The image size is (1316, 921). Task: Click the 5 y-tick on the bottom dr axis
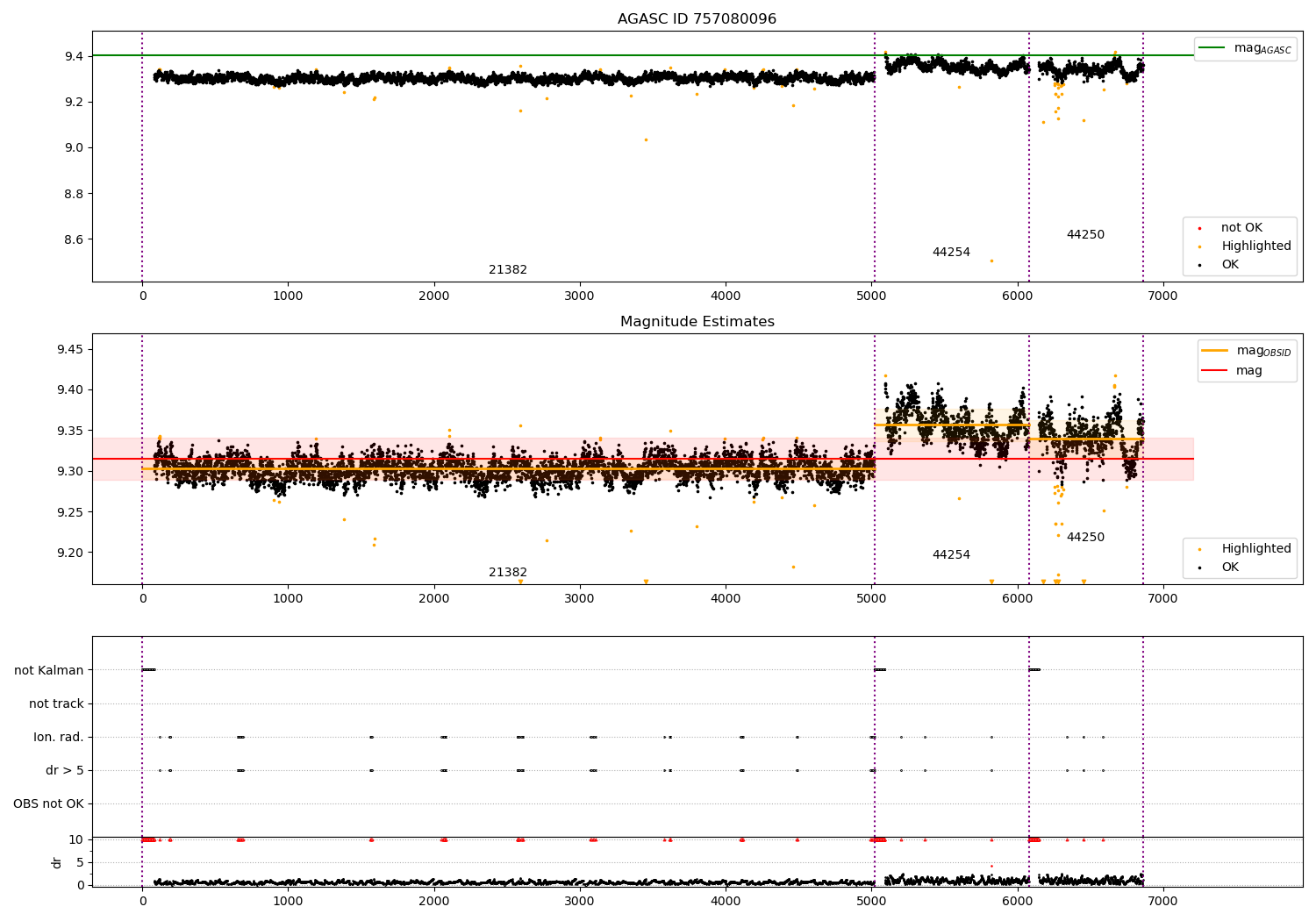pos(80,863)
